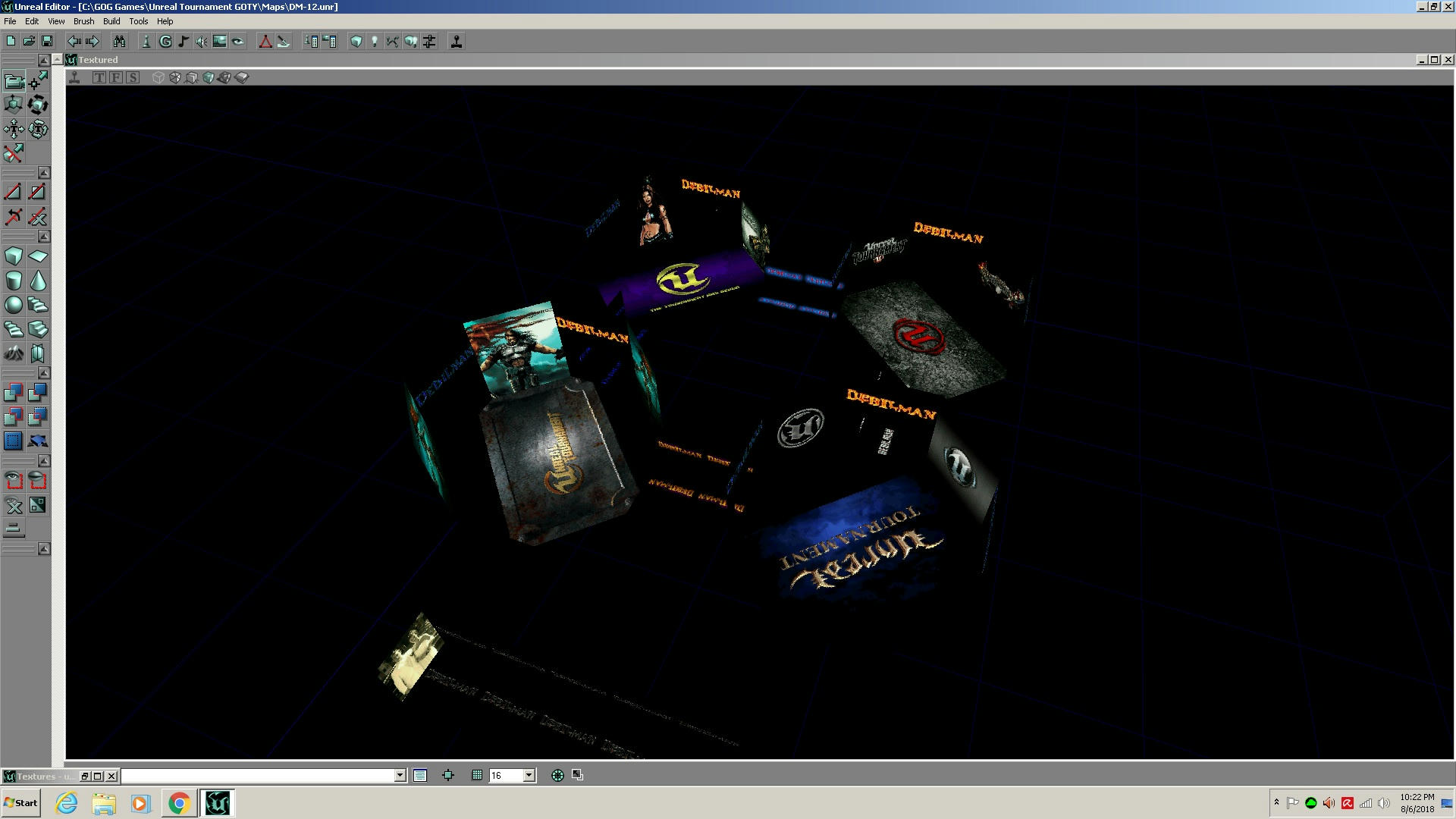This screenshot has height=819, width=1456.
Task: Select texture pan tool
Action: (14, 129)
